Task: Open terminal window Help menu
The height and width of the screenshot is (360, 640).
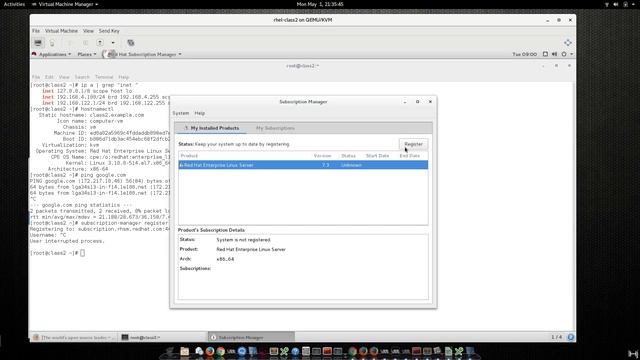Action: click(x=123, y=77)
